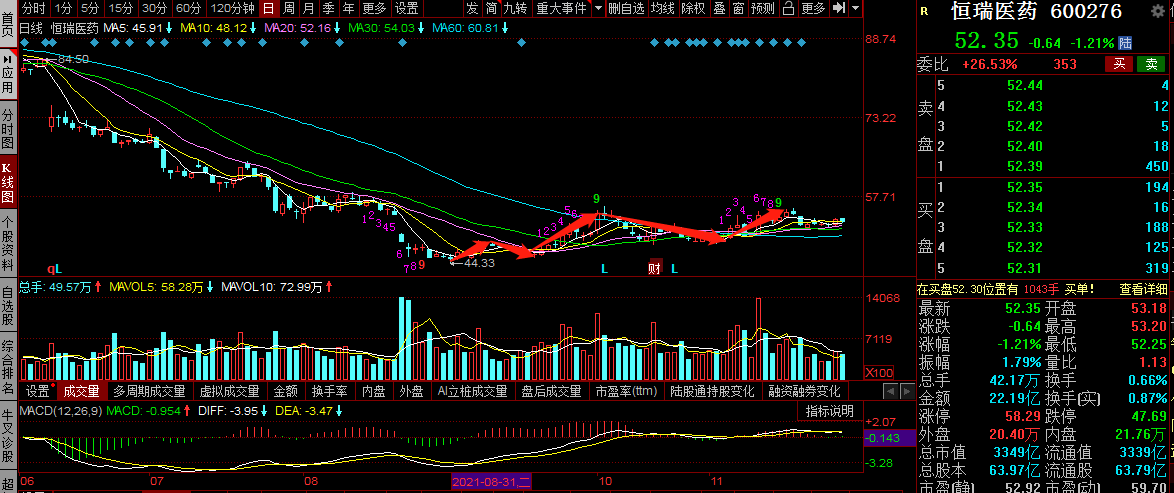Viewport: 1174px width, 493px height.
Task: Select the 60分 period
Action: (x=188, y=8)
